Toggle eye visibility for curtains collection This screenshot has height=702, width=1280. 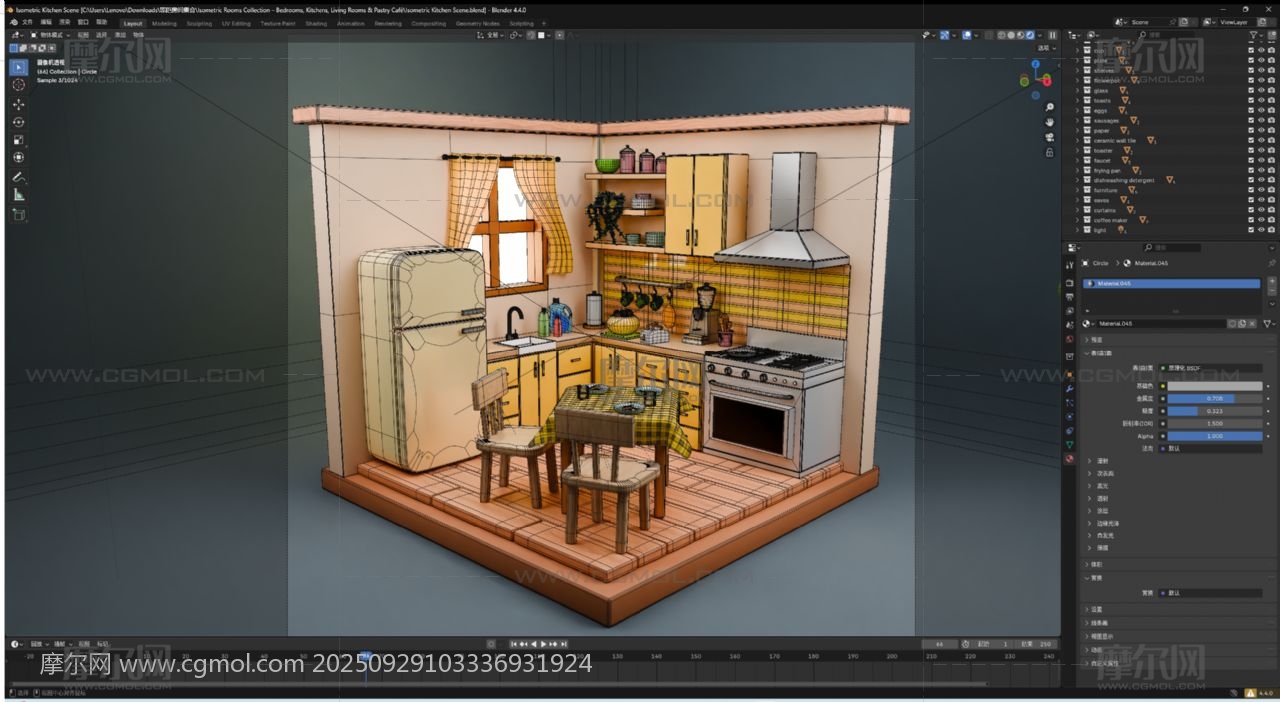pos(1260,210)
